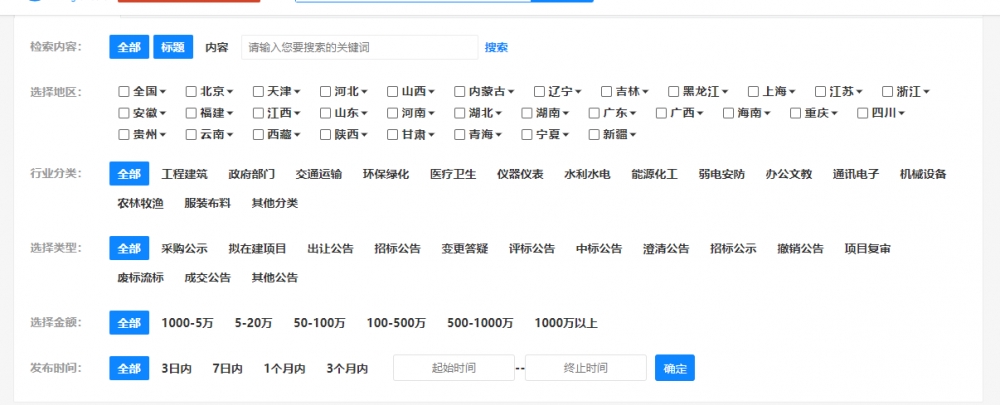Open the 黑龙江 dropdown arrow

pyautogui.click(x=724, y=92)
